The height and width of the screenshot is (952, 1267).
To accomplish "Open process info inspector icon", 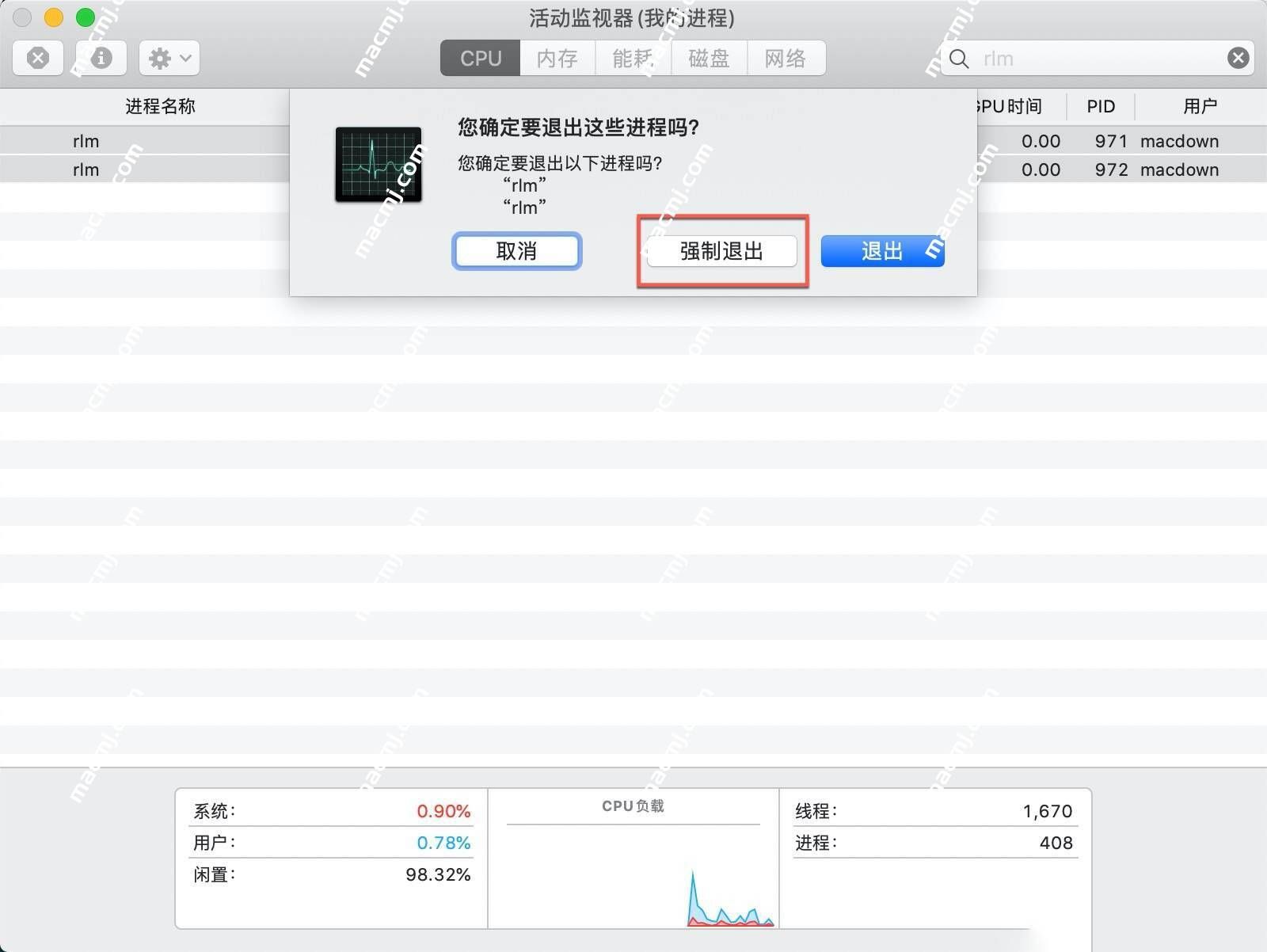I will [101, 58].
